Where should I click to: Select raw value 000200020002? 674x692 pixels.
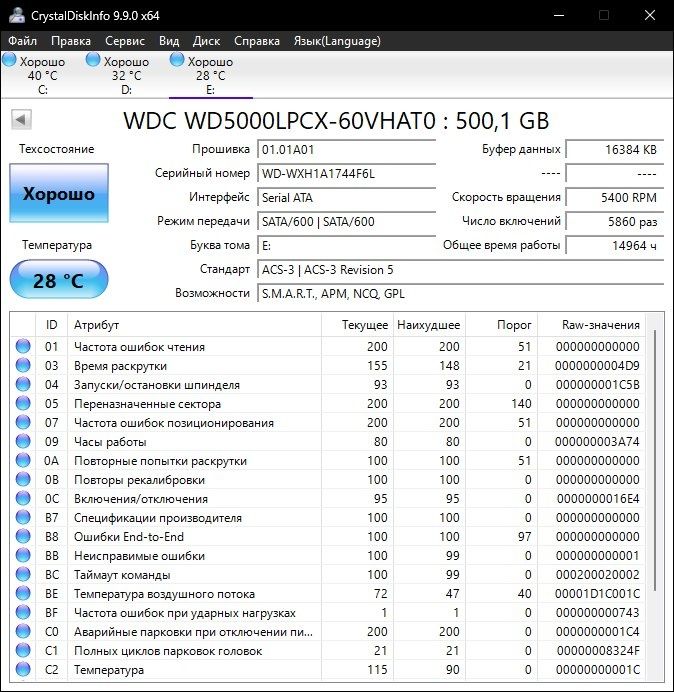point(597,575)
